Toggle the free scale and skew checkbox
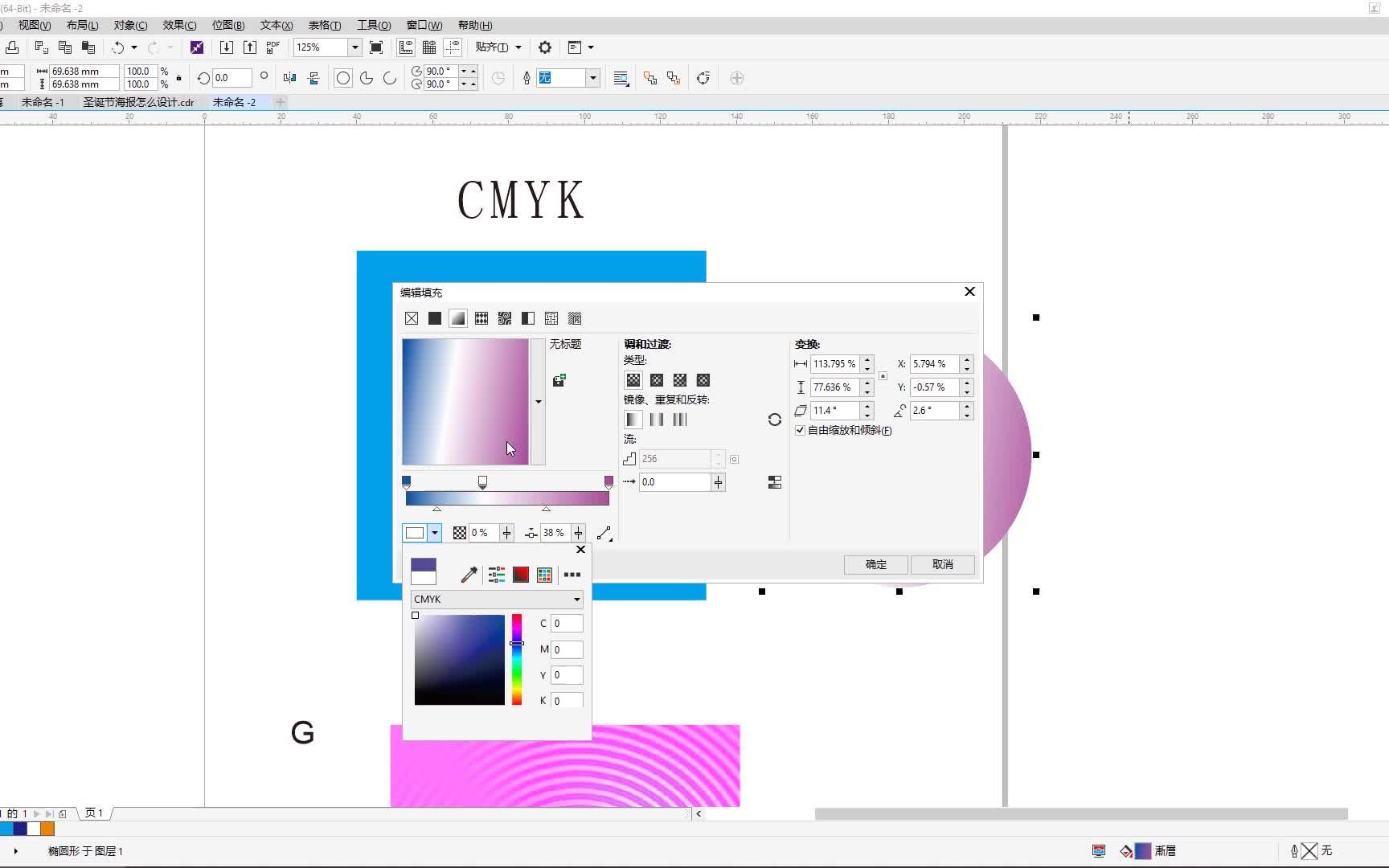The image size is (1389, 868). click(x=800, y=430)
